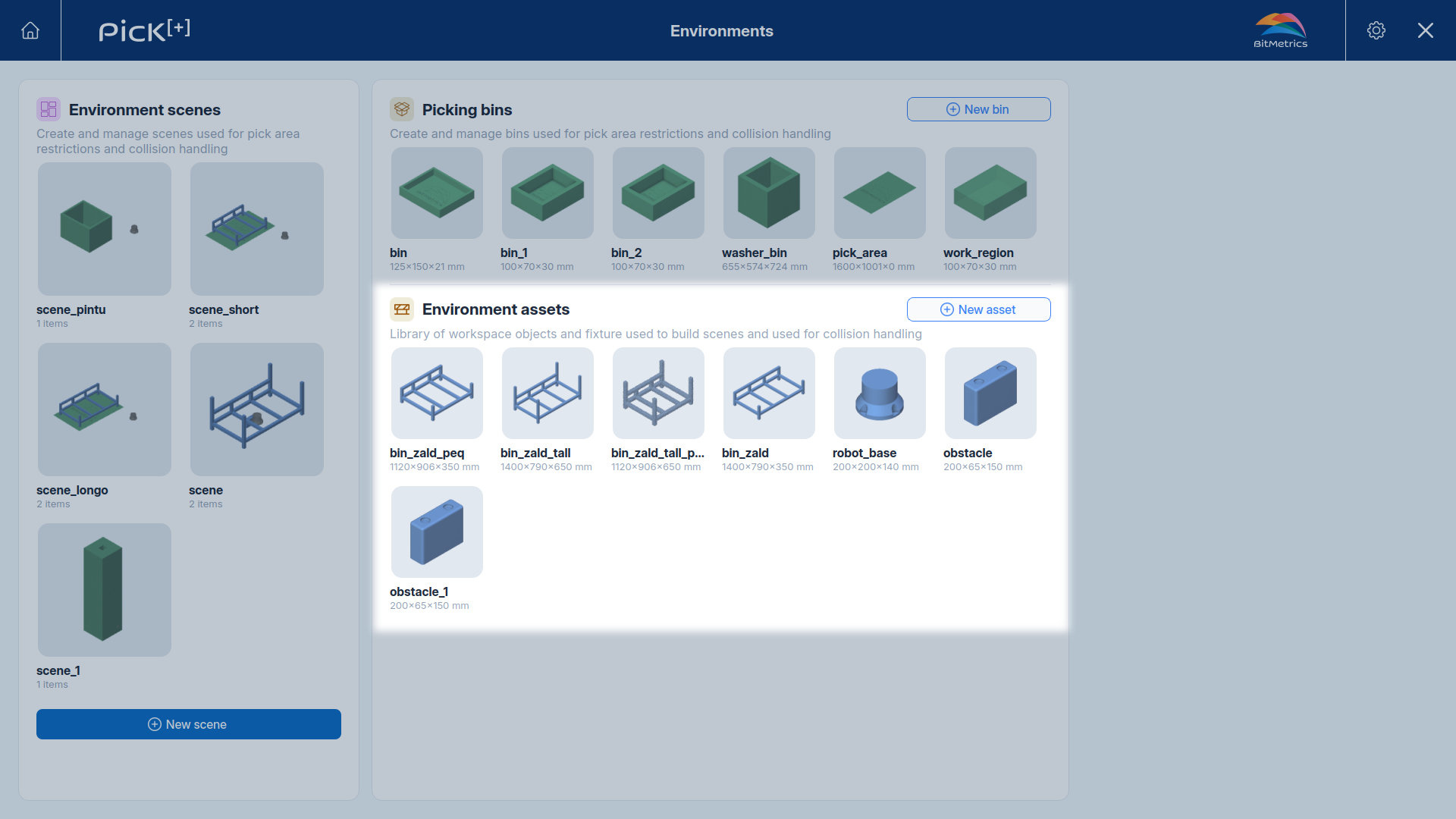Click the '1600×1001×0 mm' dimension text
This screenshot has height=819, width=1456.
pyautogui.click(x=874, y=267)
